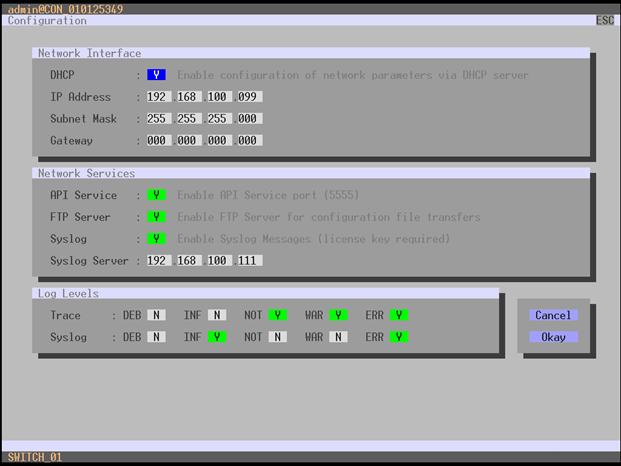The image size is (621, 466).
Task: Select Gateway fourth octet field
Action: (x=250, y=140)
